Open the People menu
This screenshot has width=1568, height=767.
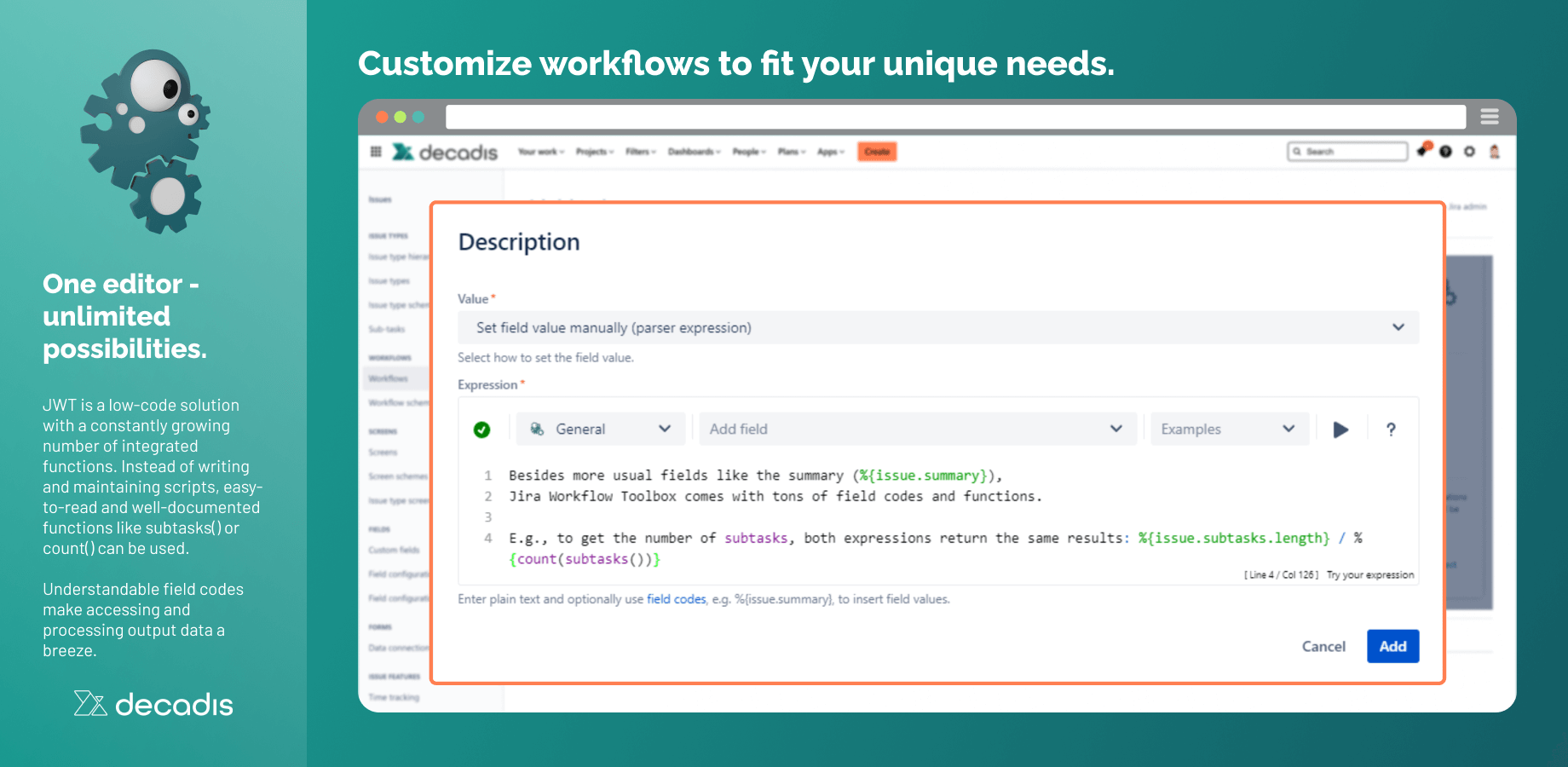click(749, 152)
